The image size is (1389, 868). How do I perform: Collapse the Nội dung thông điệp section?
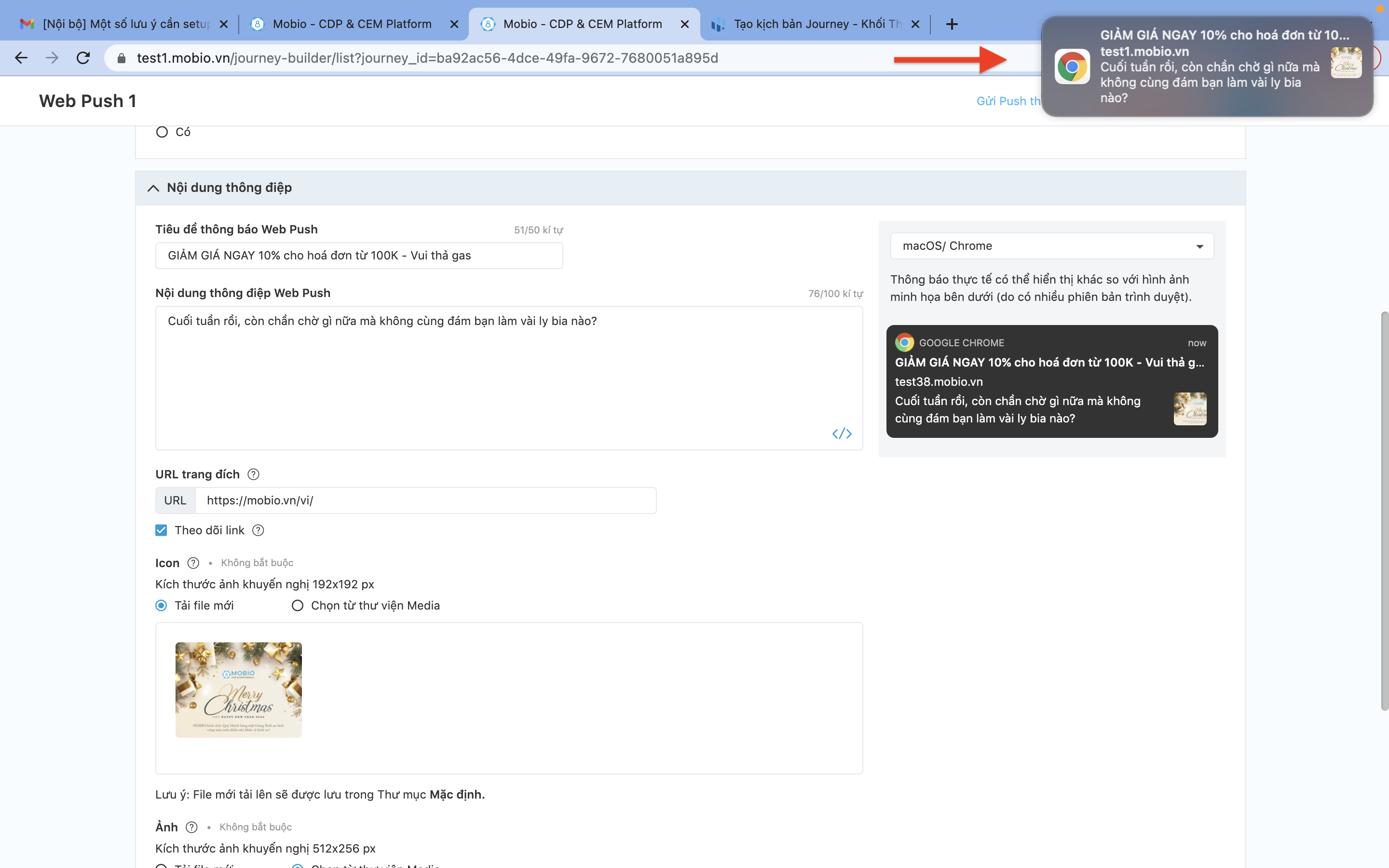tap(153, 188)
